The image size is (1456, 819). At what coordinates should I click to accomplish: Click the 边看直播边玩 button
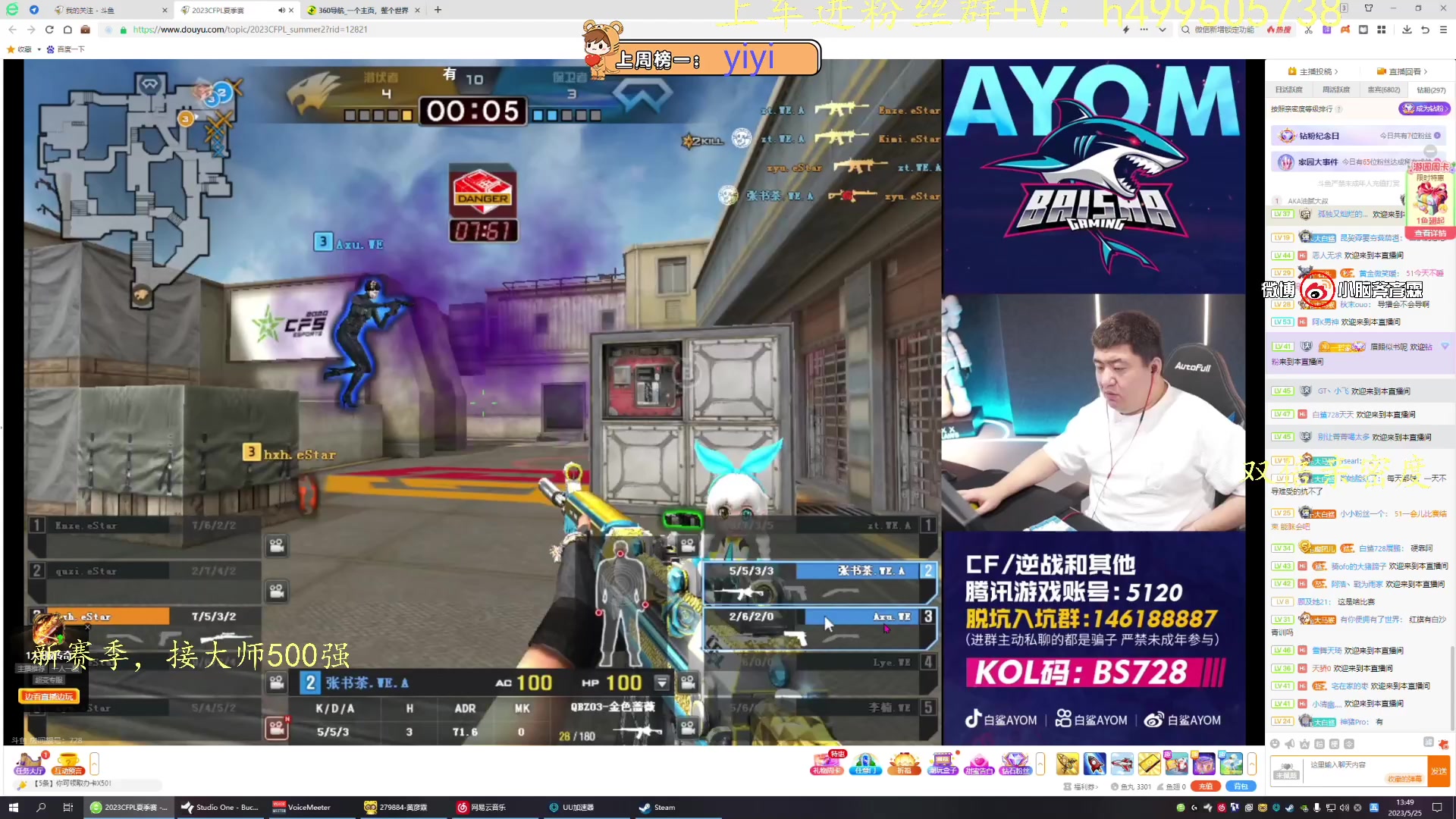pyautogui.click(x=49, y=697)
